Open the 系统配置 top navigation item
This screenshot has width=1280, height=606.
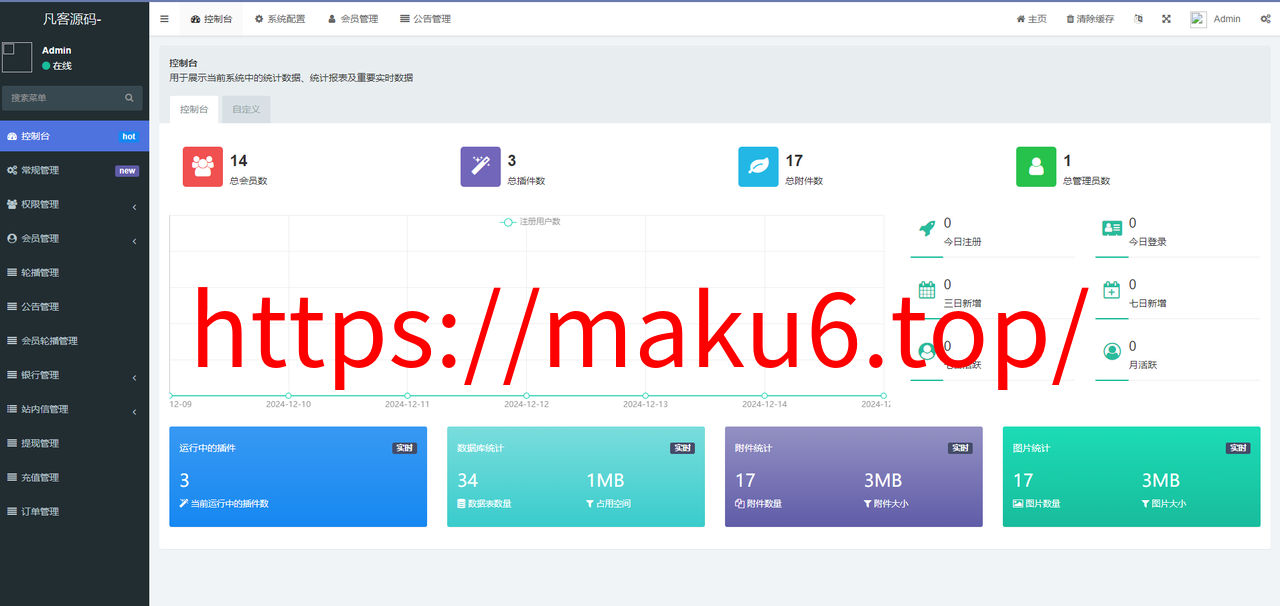click(280, 19)
